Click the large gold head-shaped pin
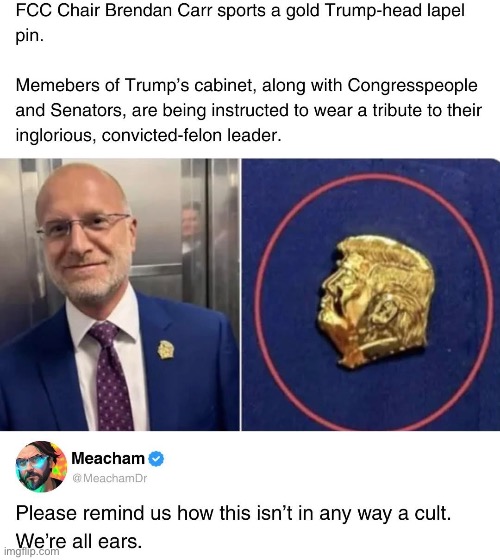Screen dimensions: 500x560 376,301
